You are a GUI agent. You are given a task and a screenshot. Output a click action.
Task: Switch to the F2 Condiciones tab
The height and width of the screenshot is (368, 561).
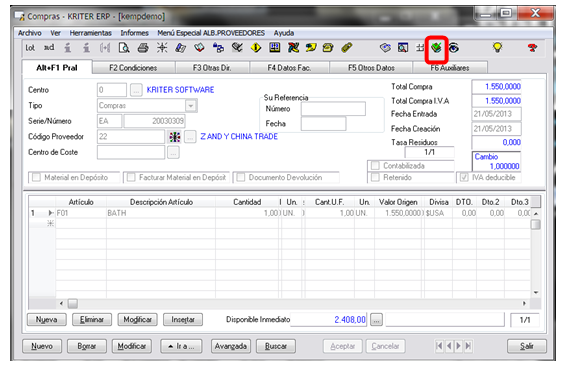click(133, 68)
